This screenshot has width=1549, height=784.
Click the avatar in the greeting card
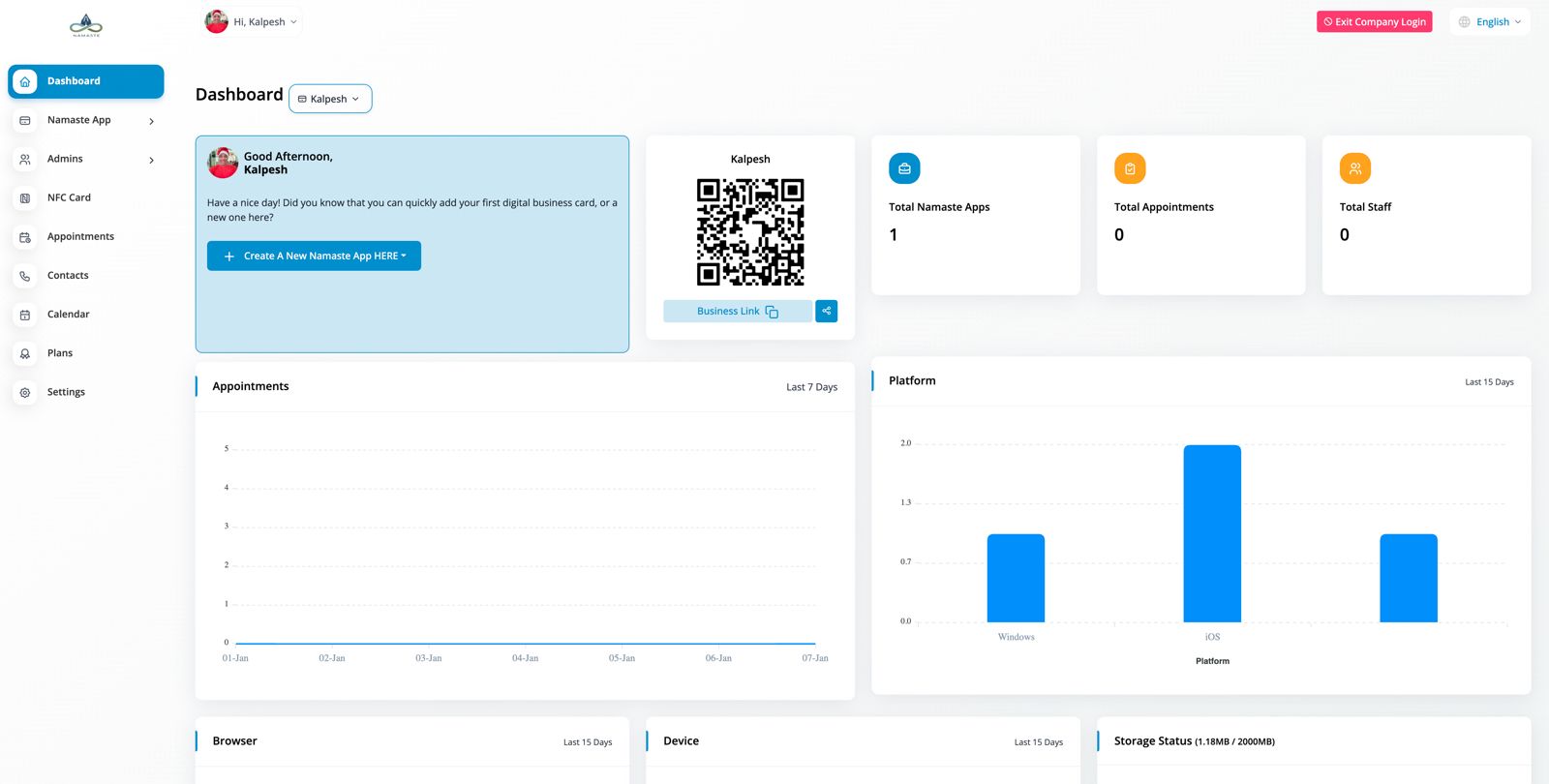(x=223, y=163)
